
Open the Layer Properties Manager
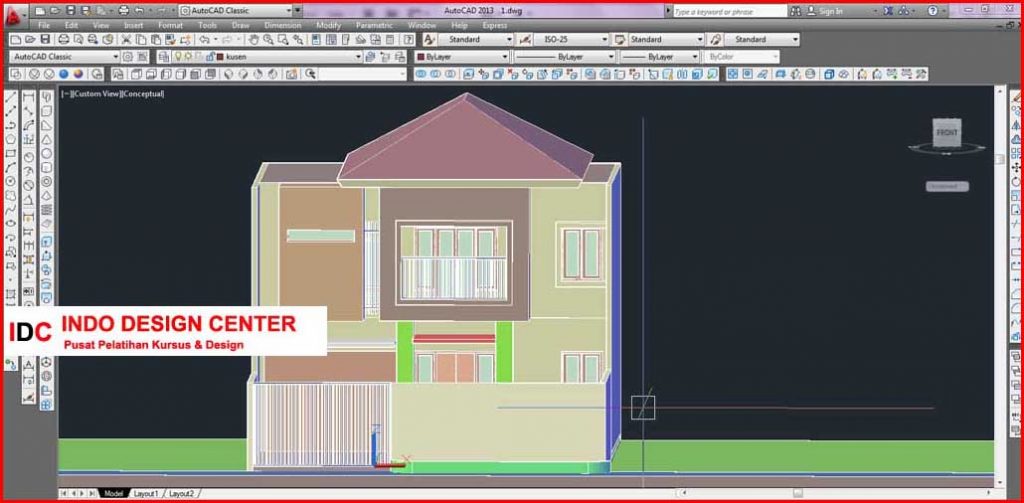click(163, 57)
